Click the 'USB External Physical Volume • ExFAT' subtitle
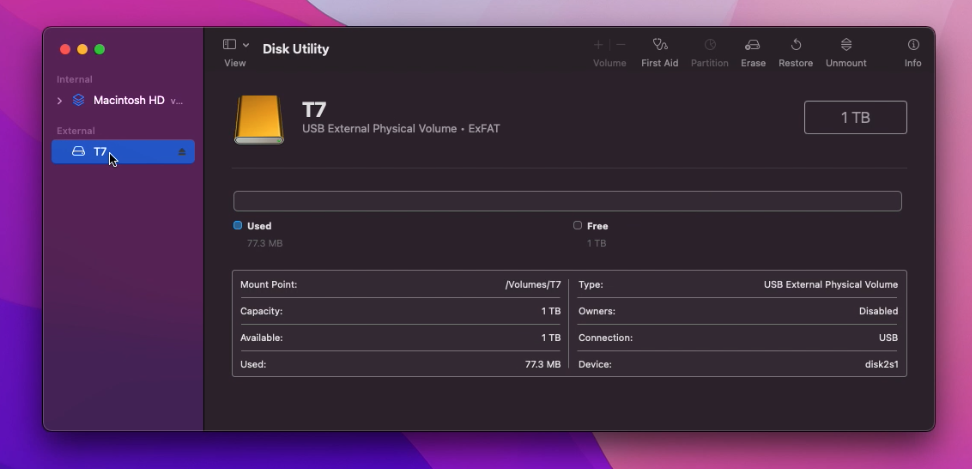 (401, 129)
